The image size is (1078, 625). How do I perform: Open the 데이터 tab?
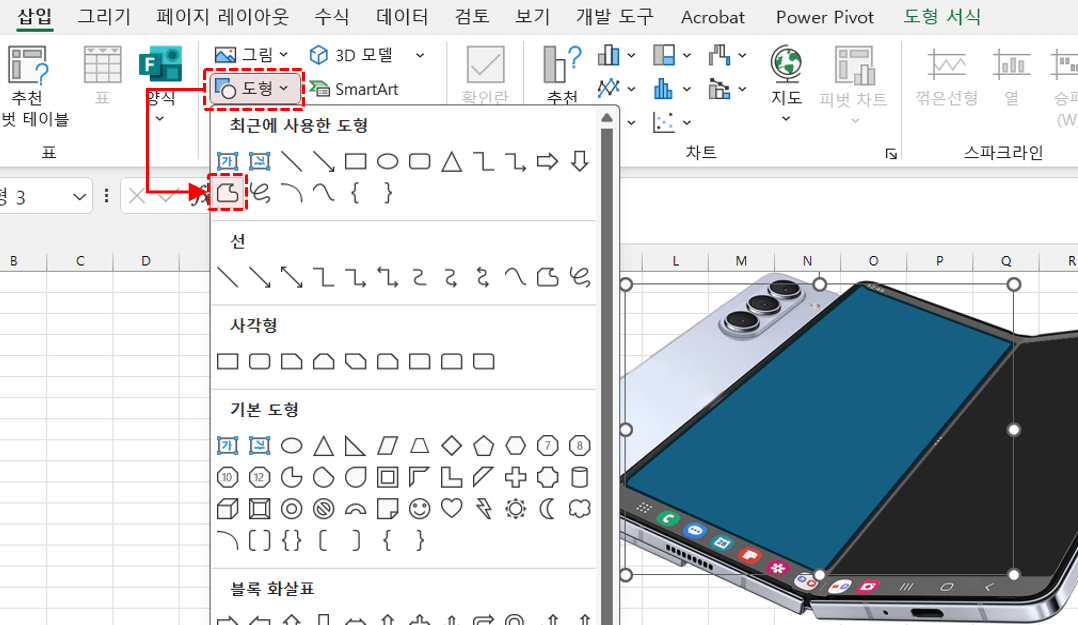(x=402, y=17)
